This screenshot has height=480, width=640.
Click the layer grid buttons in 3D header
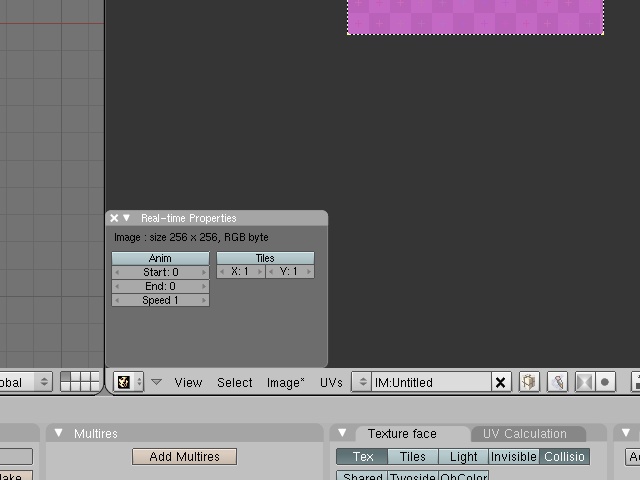(x=80, y=382)
